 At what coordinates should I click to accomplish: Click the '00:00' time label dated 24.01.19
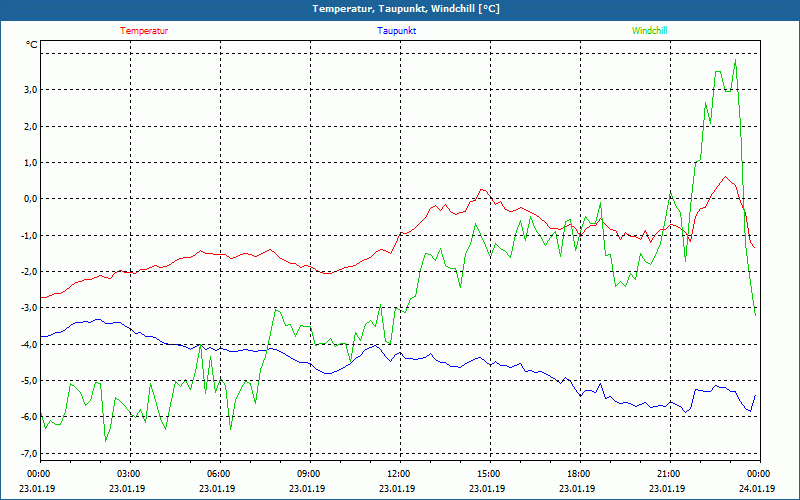click(x=757, y=474)
